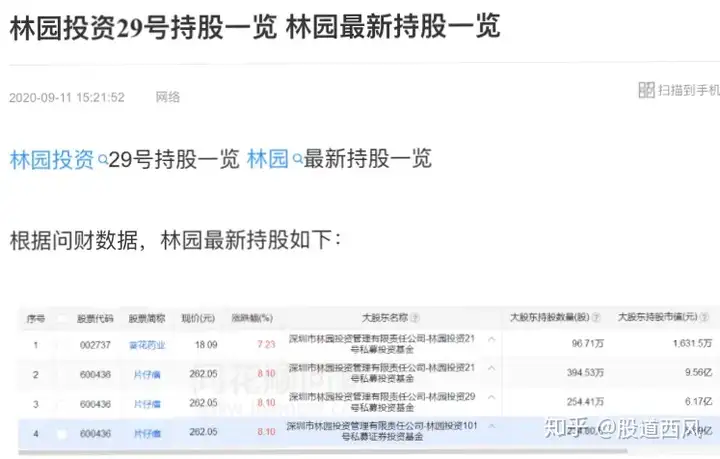
Task: Click stock code 600436 in row 3
Action: click(95, 404)
